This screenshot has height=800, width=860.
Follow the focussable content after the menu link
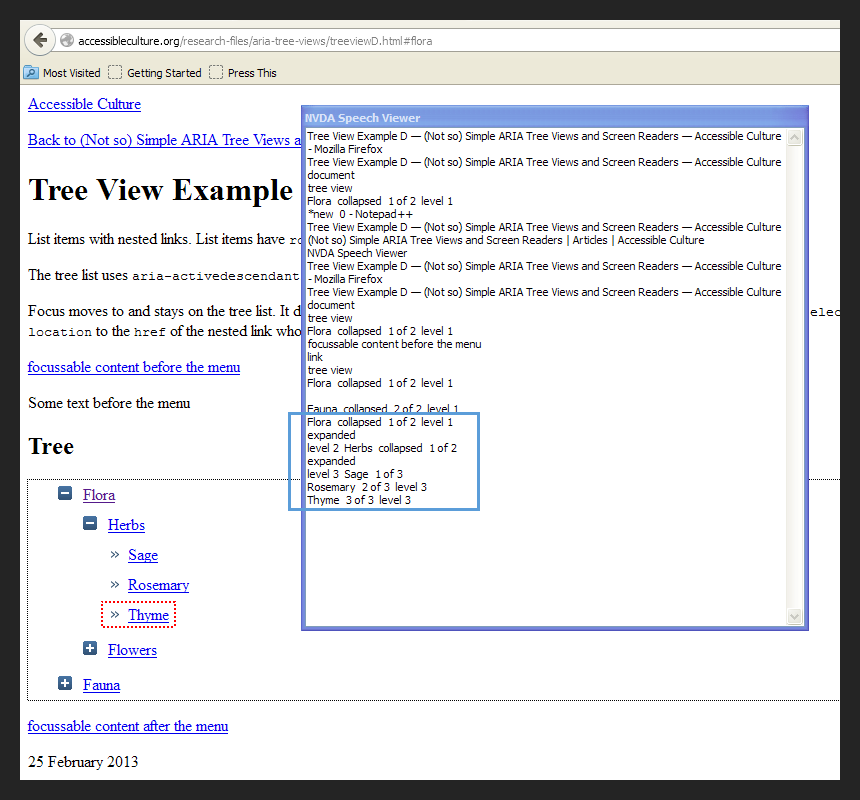tap(128, 726)
